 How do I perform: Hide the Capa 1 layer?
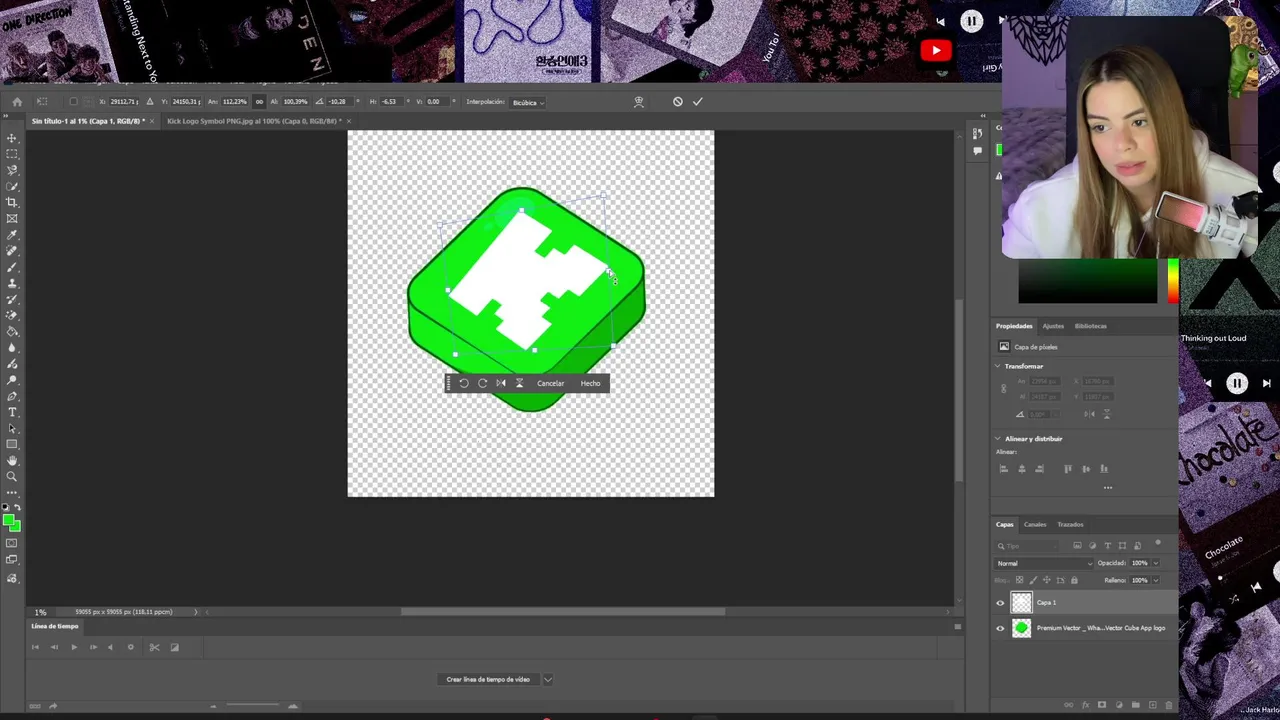point(1000,603)
